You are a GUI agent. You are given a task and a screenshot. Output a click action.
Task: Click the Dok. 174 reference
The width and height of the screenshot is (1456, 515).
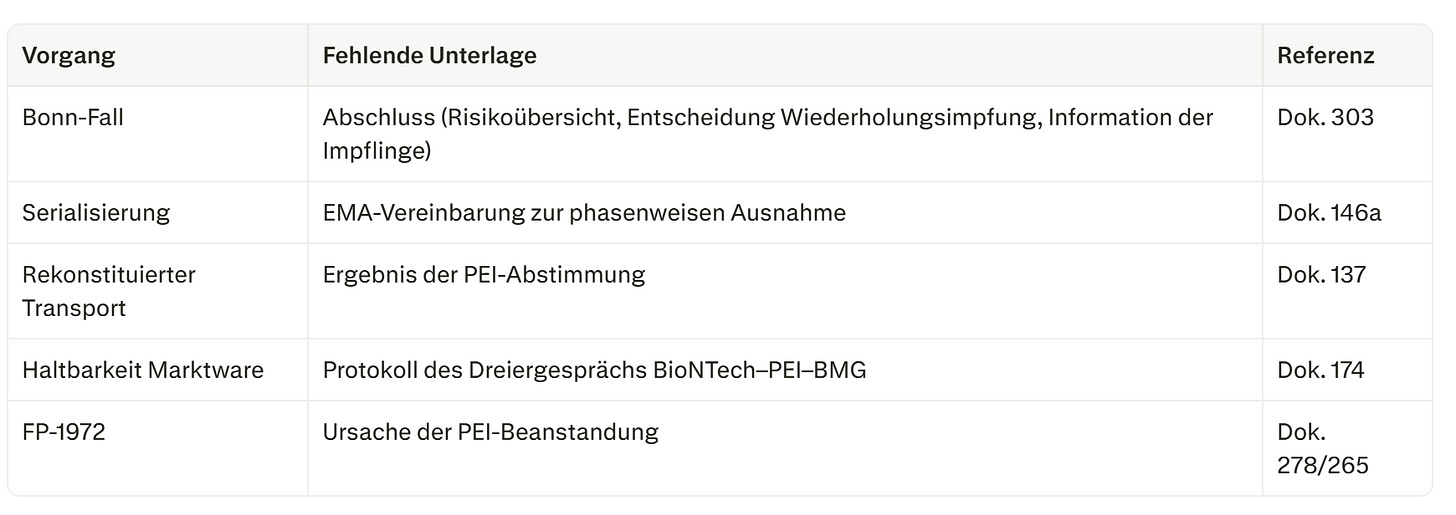tap(1320, 370)
